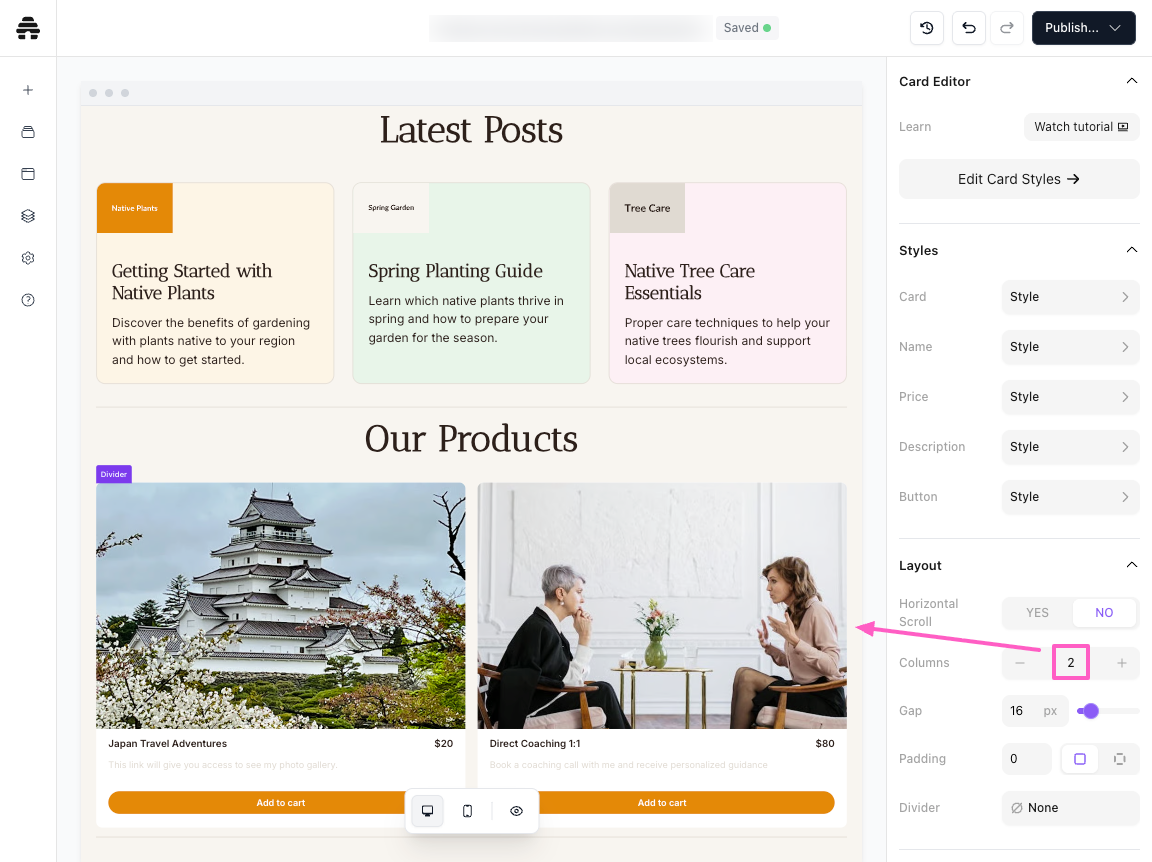The width and height of the screenshot is (1152, 862).
Task: Switch to mobile preview icon
Action: 467,811
